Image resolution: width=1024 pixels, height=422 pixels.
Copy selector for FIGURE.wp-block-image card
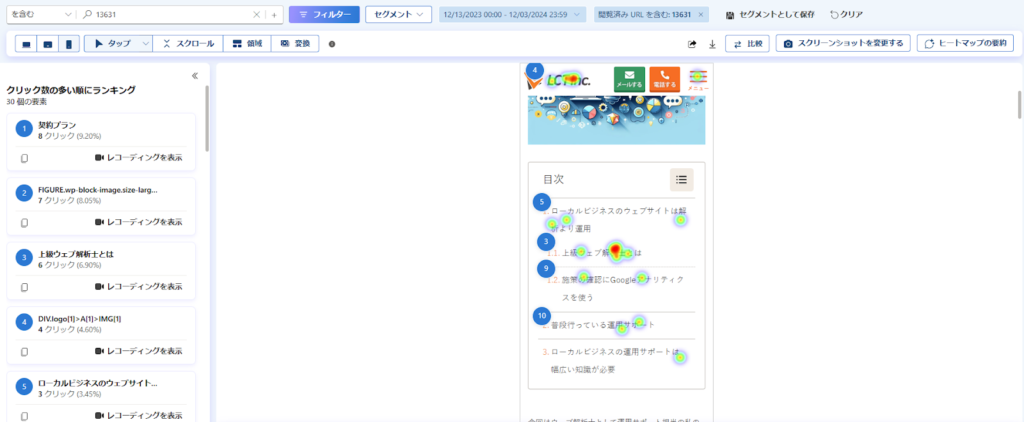[x=24, y=222]
